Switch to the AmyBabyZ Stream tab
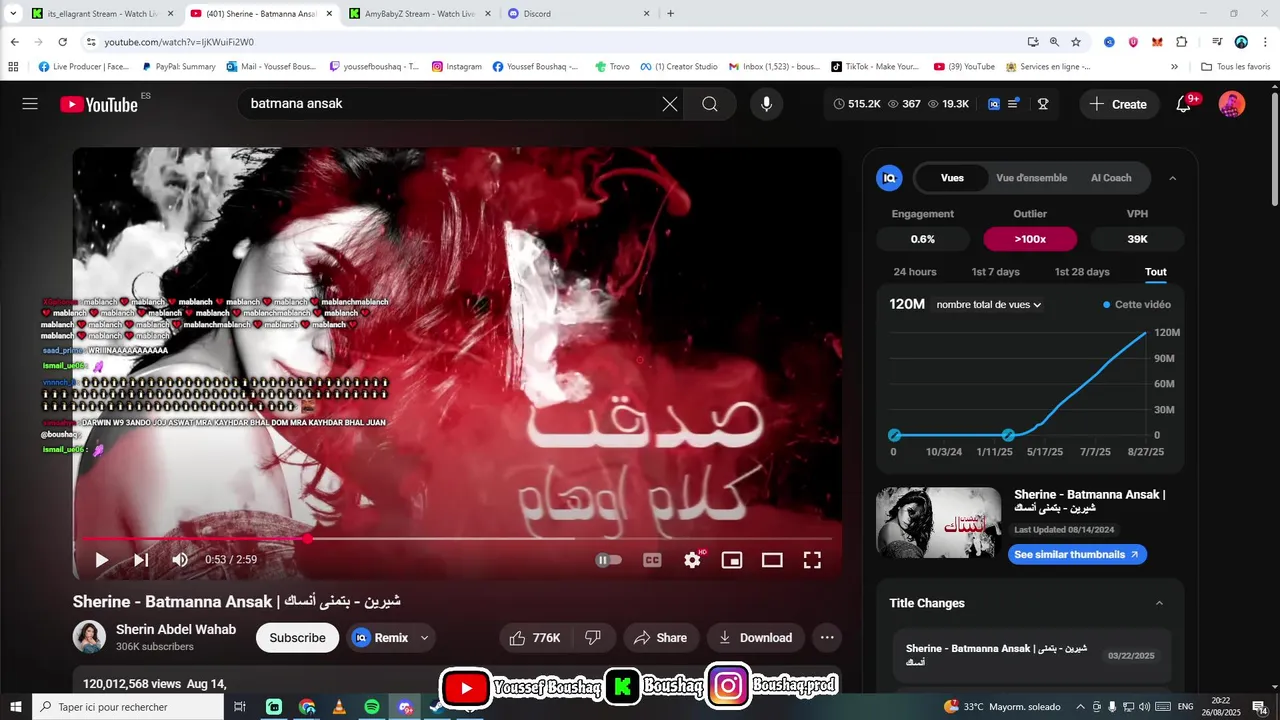Screen dimensions: 1280x720 click(418, 14)
